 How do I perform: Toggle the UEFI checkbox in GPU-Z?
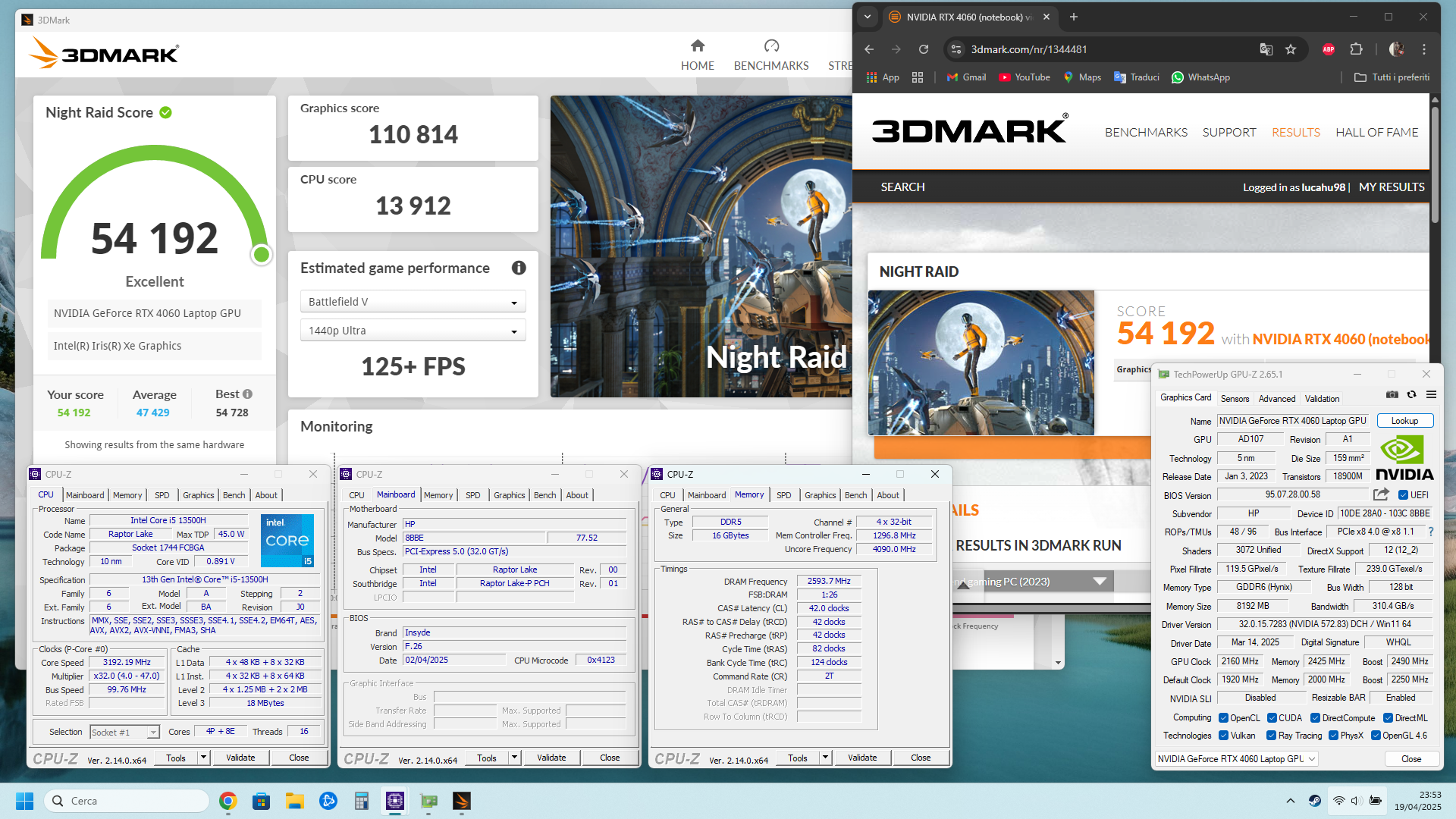click(x=1403, y=495)
